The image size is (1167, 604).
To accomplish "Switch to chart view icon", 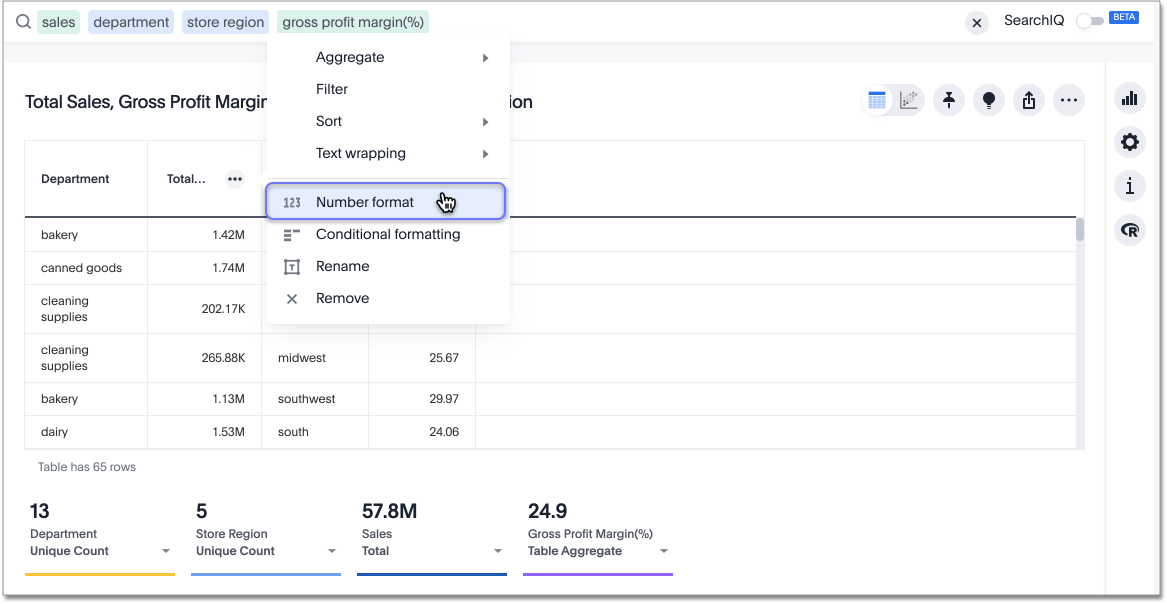I will pyautogui.click(x=908, y=100).
